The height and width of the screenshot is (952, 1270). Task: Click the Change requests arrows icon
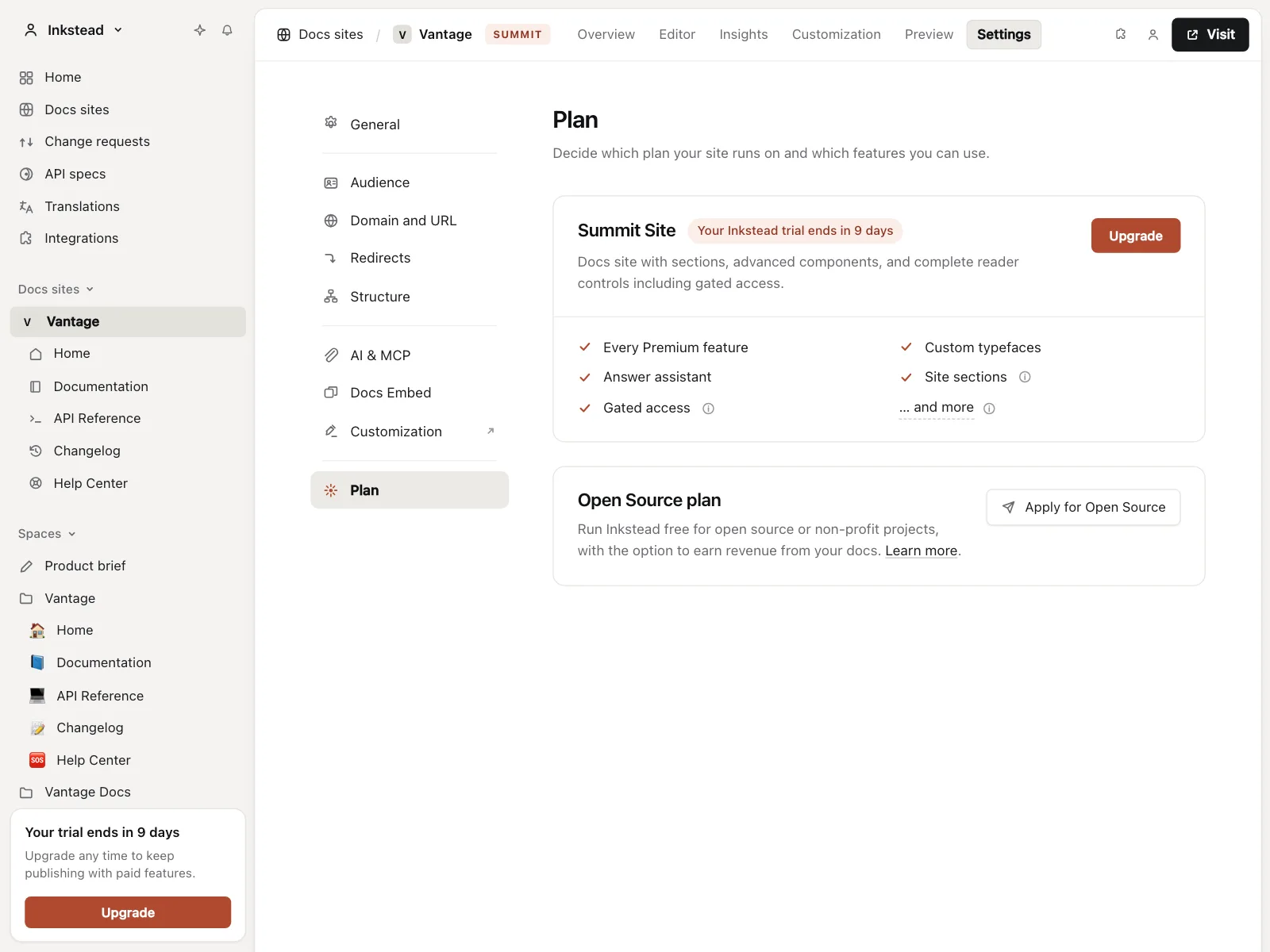pos(26,142)
